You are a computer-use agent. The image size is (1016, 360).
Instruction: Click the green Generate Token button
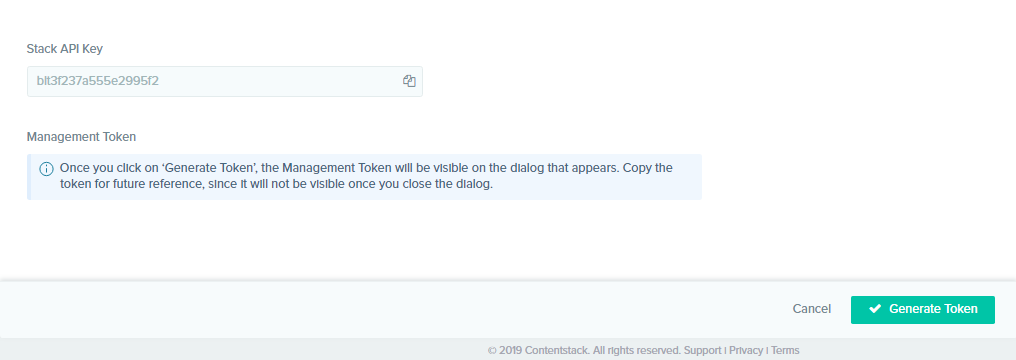(x=923, y=309)
